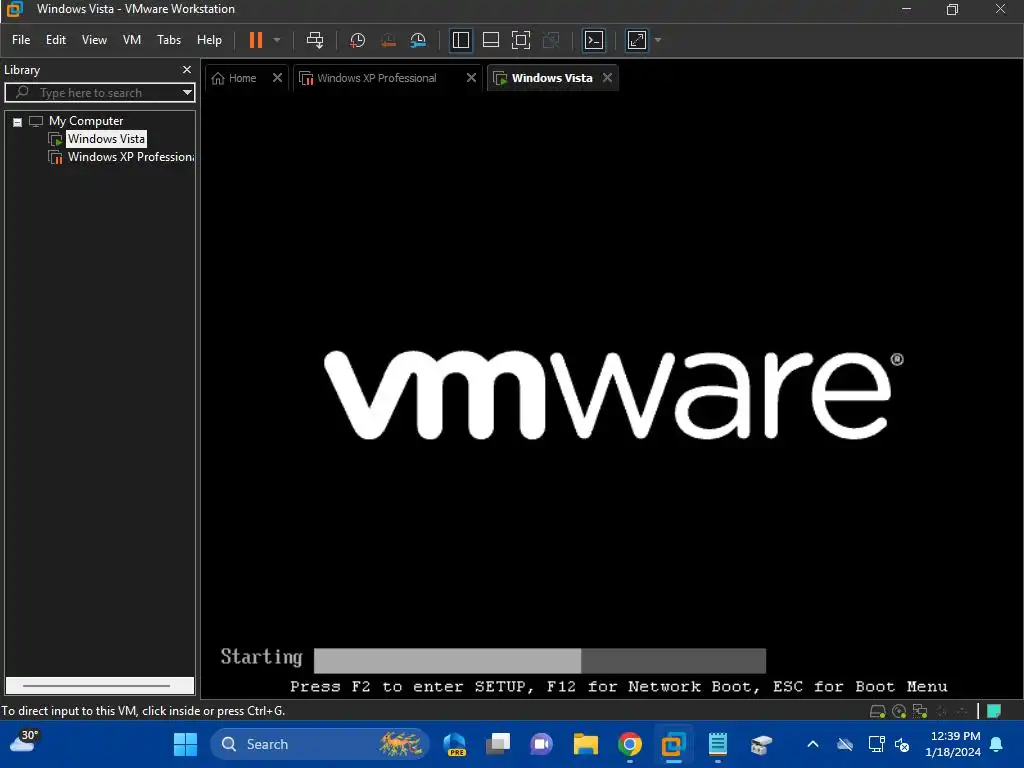1024x768 pixels.
Task: Click the CD/DVD drive status bar icon
Action: pos(899,711)
